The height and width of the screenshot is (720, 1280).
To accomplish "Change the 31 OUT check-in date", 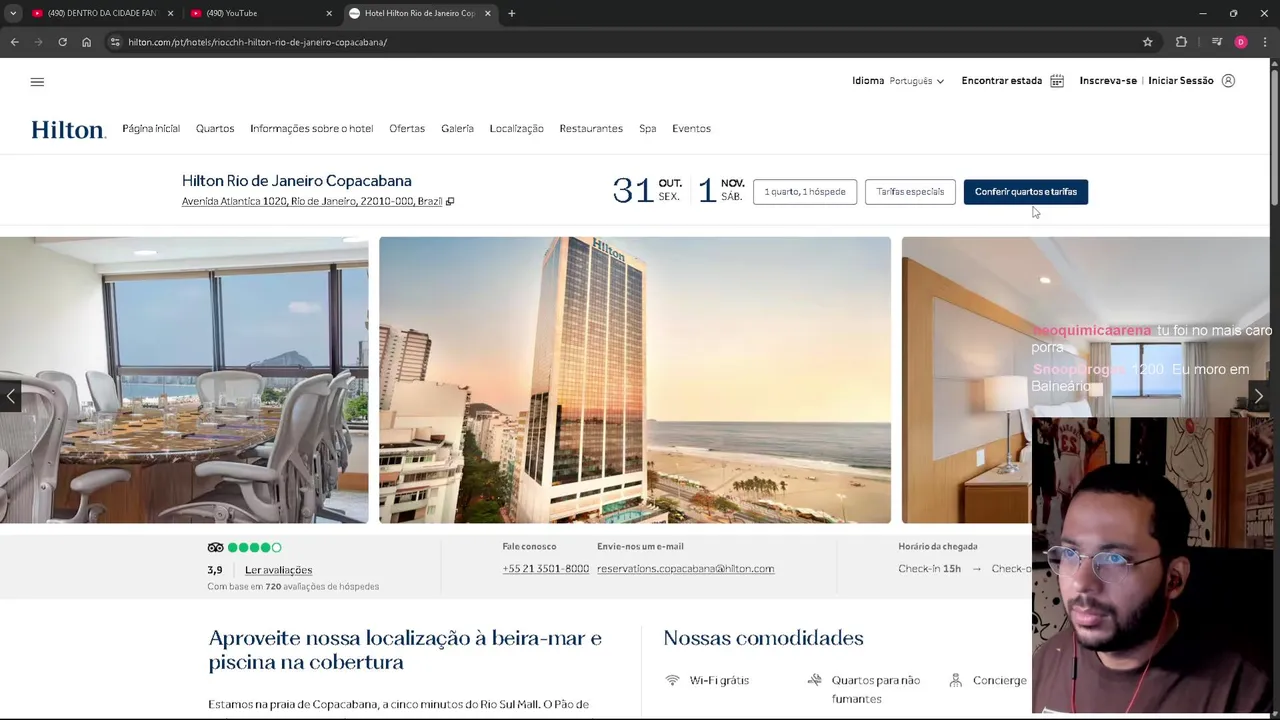I will 647,190.
